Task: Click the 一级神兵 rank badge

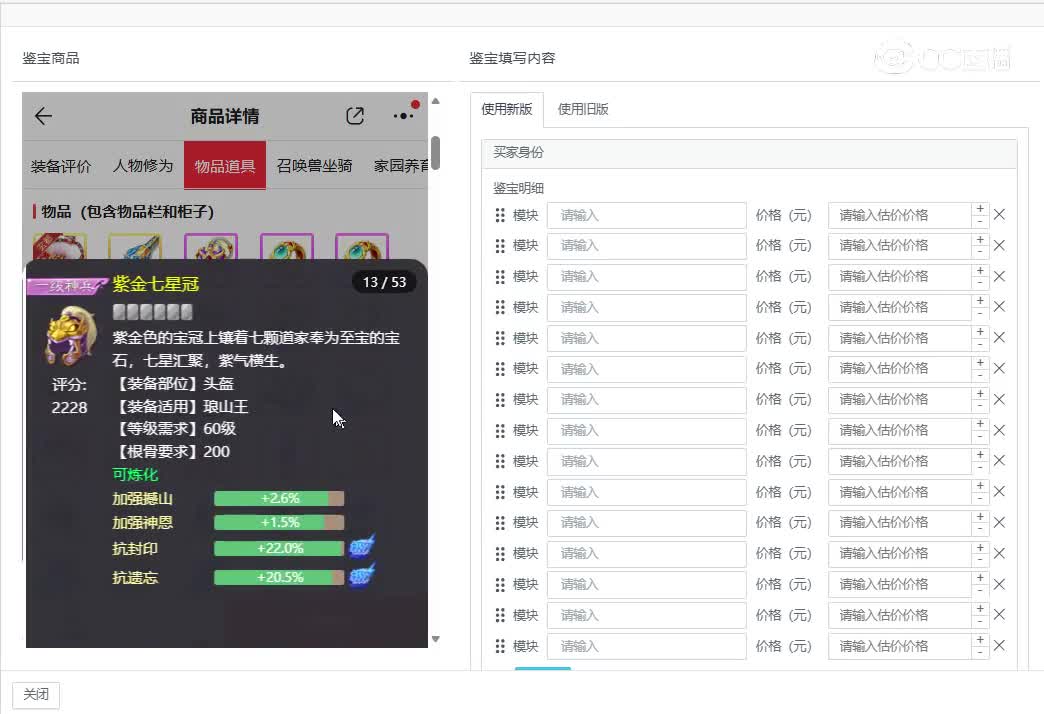Action: (65, 286)
